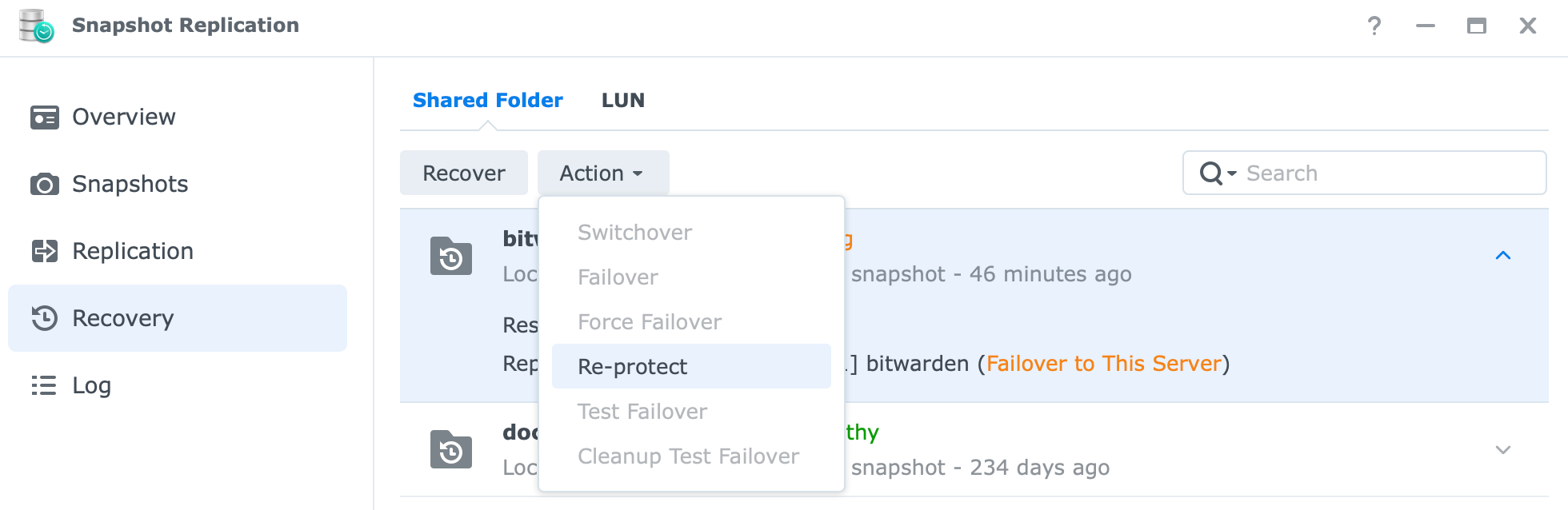Viewport: 1568px width, 510px height.
Task: Click the second shared folder recovery icon
Action: (451, 449)
